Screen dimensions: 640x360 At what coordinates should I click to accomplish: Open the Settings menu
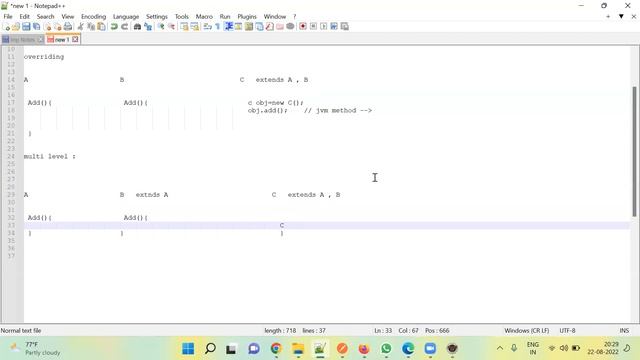click(157, 16)
